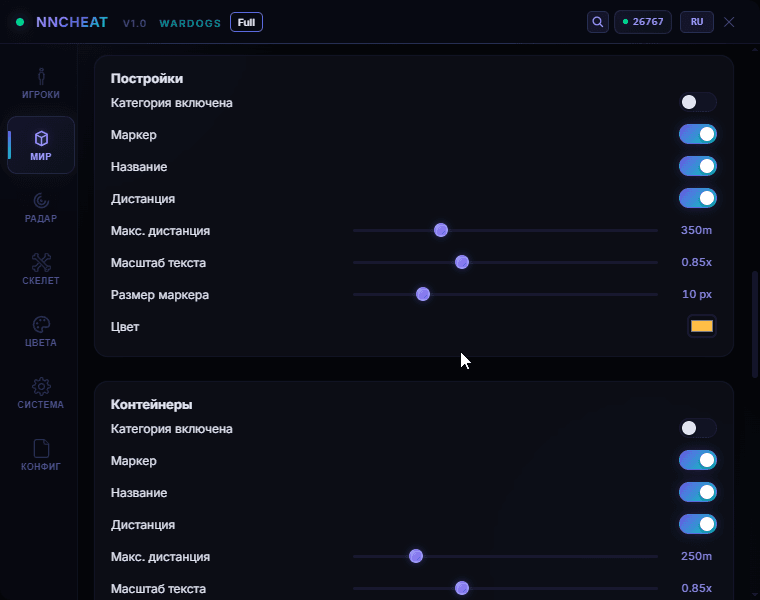760x600 pixels.
Task: Switch language with the RU button
Action: click(697, 22)
